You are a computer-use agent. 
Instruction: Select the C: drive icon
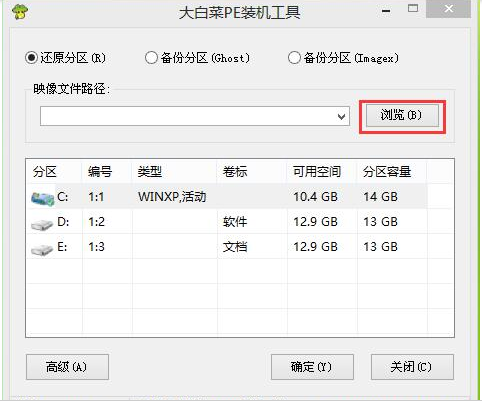pyautogui.click(x=43, y=198)
